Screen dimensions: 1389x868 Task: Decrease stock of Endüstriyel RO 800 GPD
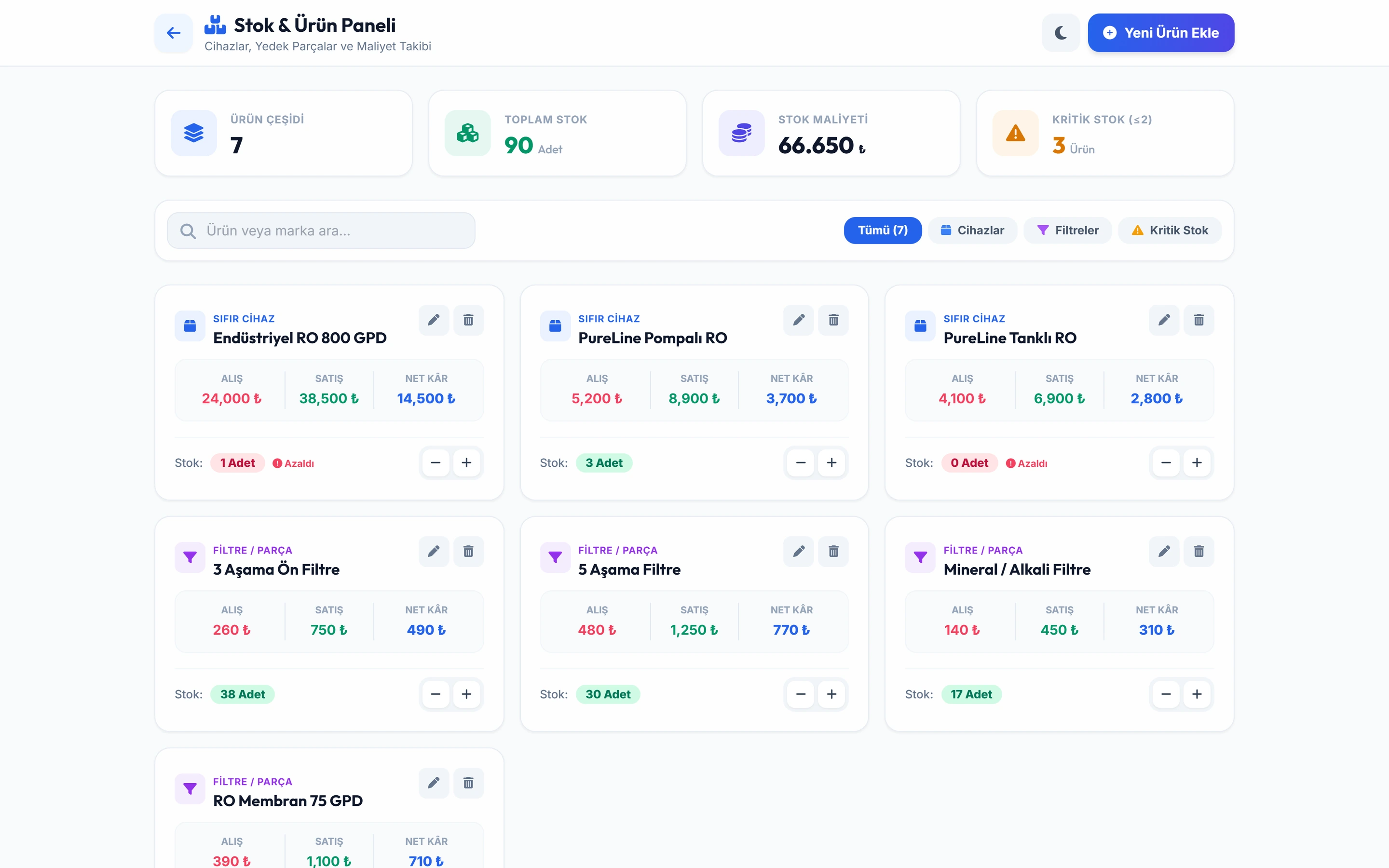436,463
